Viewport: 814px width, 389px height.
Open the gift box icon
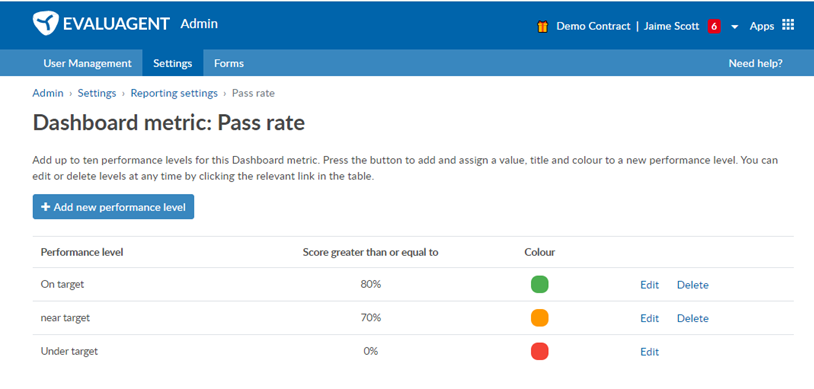[x=542, y=26]
